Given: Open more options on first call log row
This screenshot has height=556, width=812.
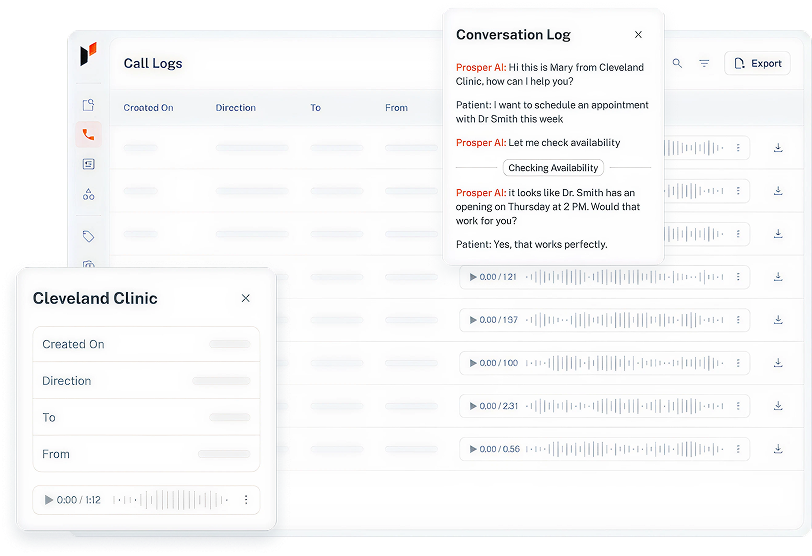Looking at the screenshot, I should pyautogui.click(x=738, y=148).
